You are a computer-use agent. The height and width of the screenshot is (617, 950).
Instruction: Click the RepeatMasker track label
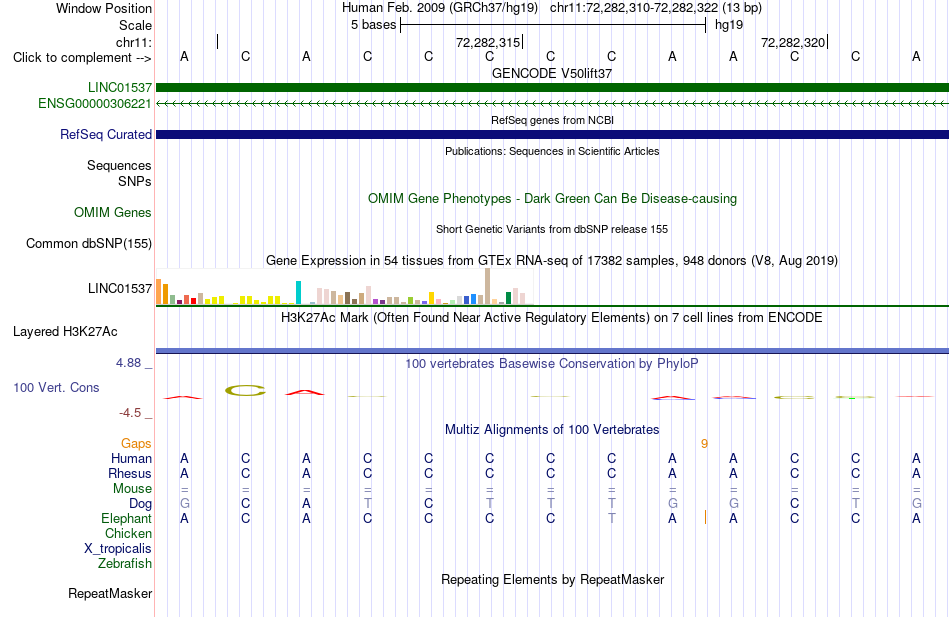(110, 594)
